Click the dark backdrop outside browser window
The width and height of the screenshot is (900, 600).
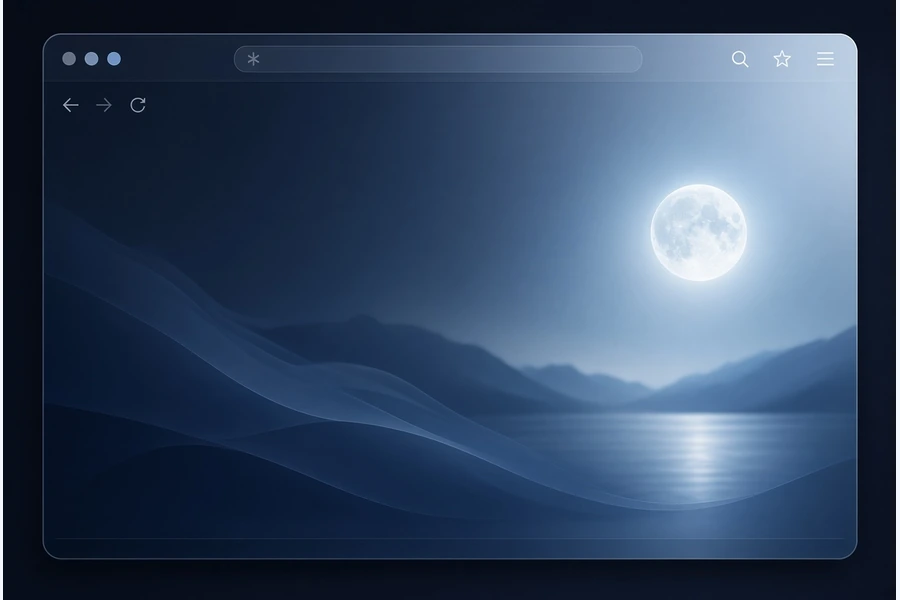(450, 581)
